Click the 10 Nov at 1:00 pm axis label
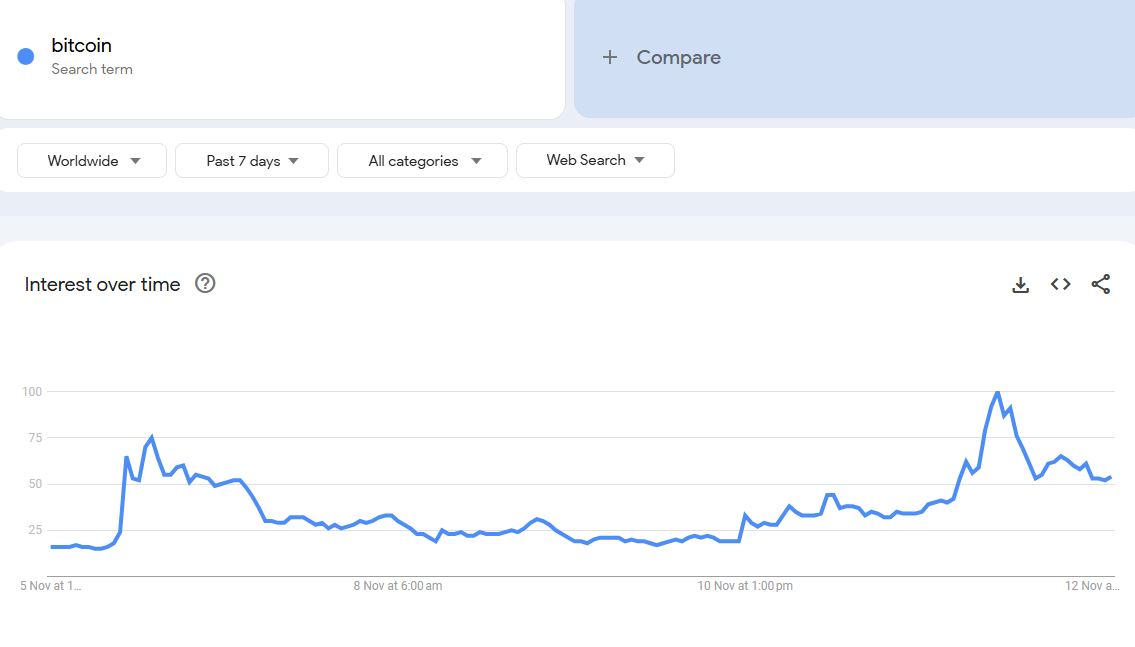The image size is (1135, 647). pyautogui.click(x=745, y=586)
